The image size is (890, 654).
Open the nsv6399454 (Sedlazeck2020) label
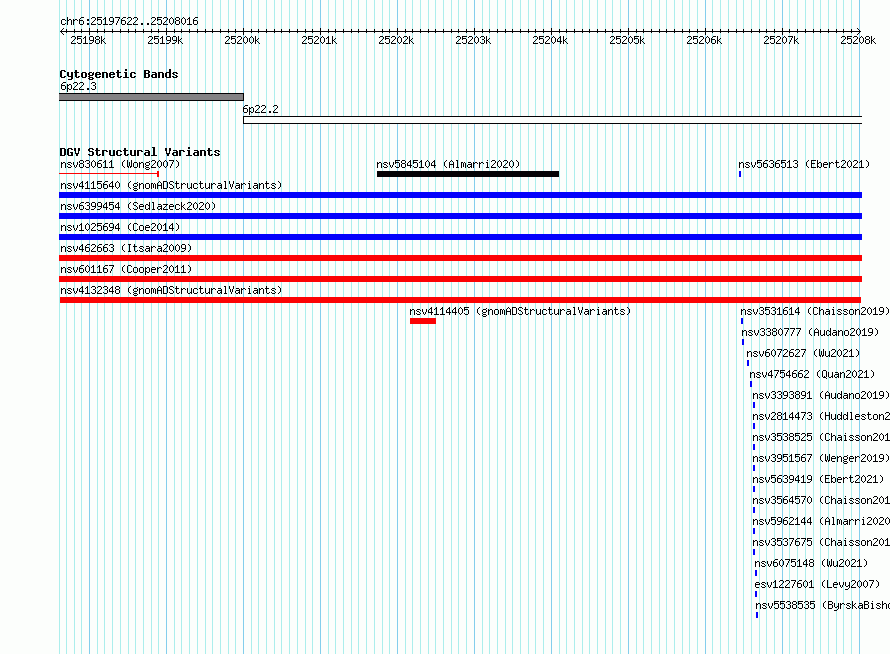tap(138, 206)
